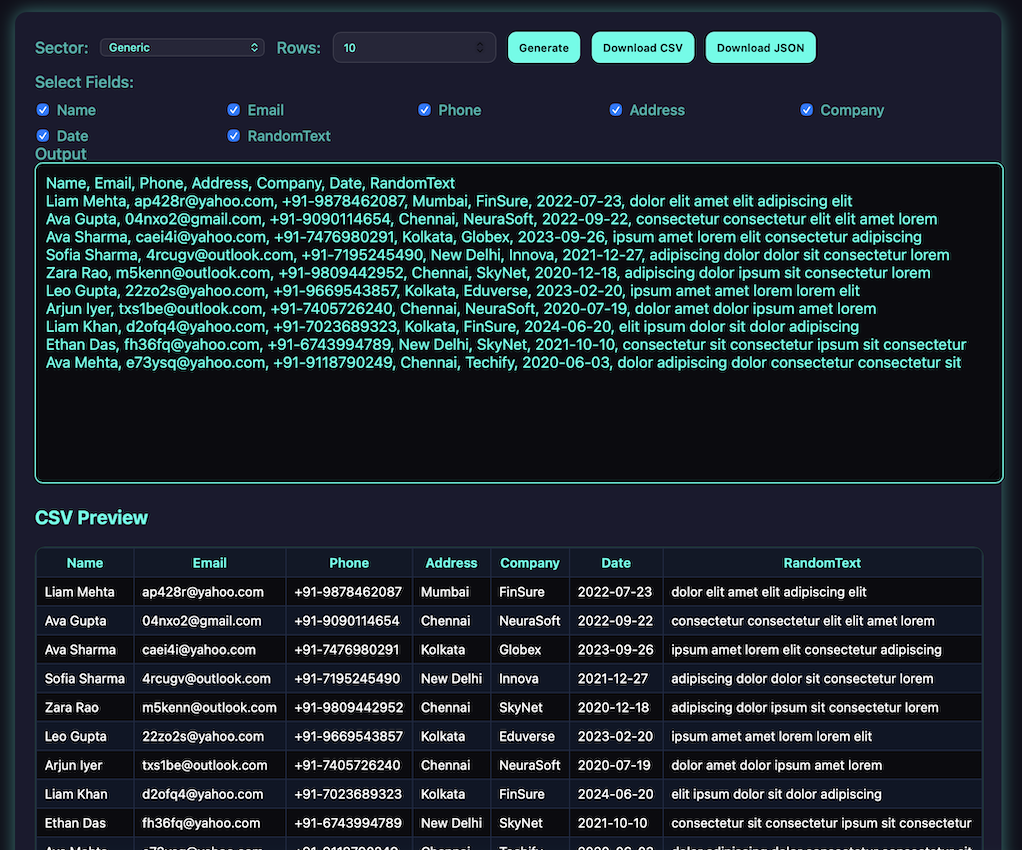Toggle the Address field checkbox
The image size is (1022, 850).
(615, 110)
